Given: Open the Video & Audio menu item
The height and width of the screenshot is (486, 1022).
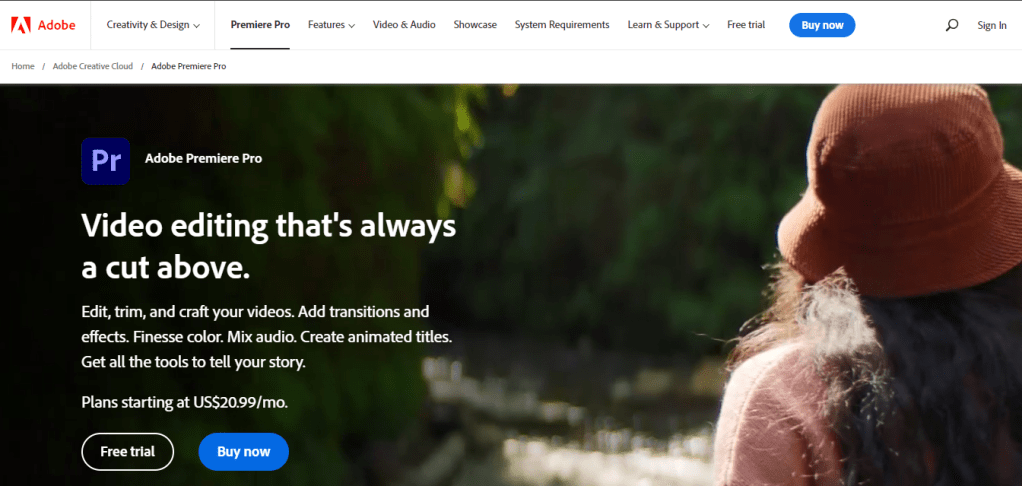Looking at the screenshot, I should 404,25.
